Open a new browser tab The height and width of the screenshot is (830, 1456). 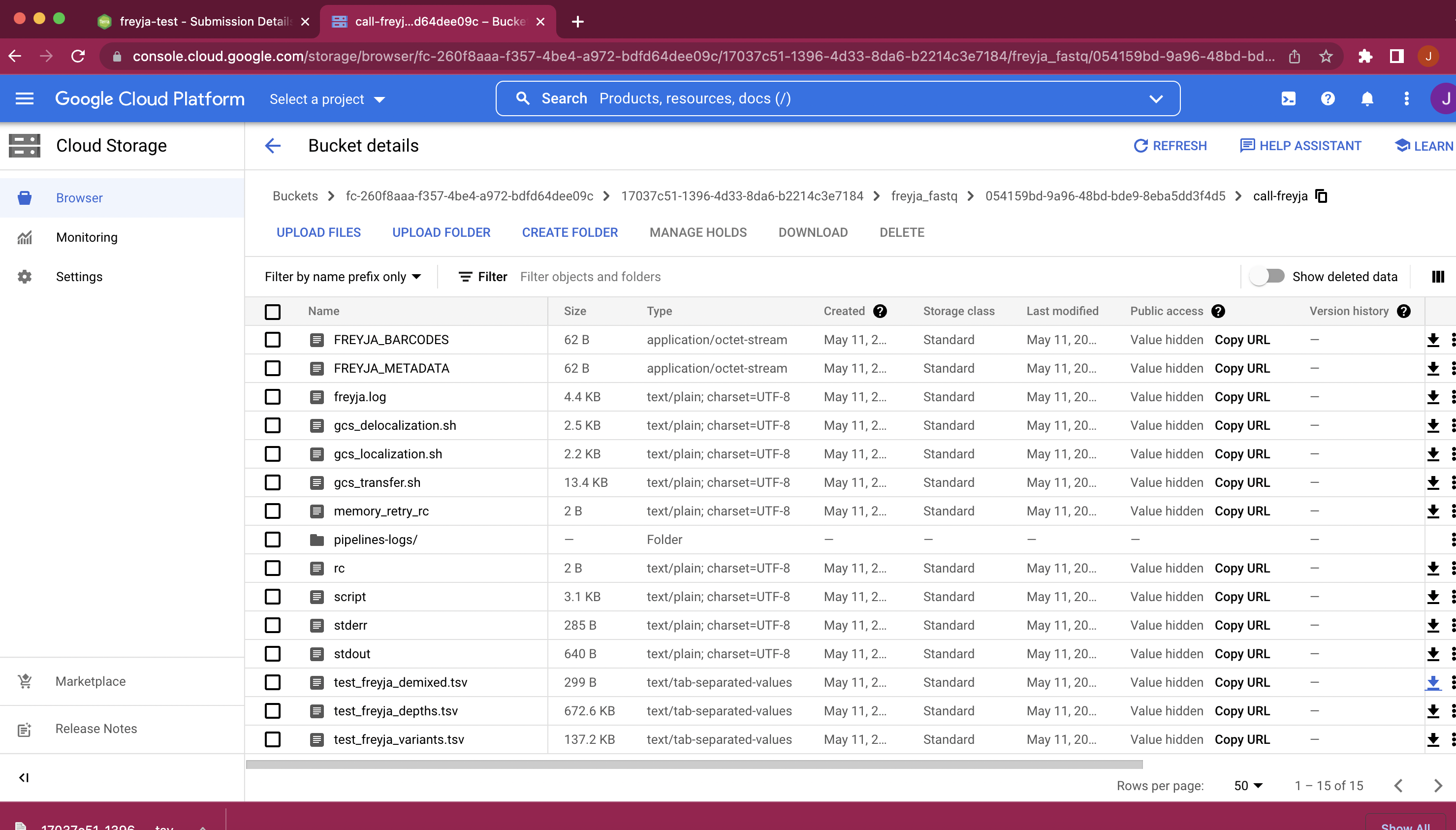pos(577,22)
